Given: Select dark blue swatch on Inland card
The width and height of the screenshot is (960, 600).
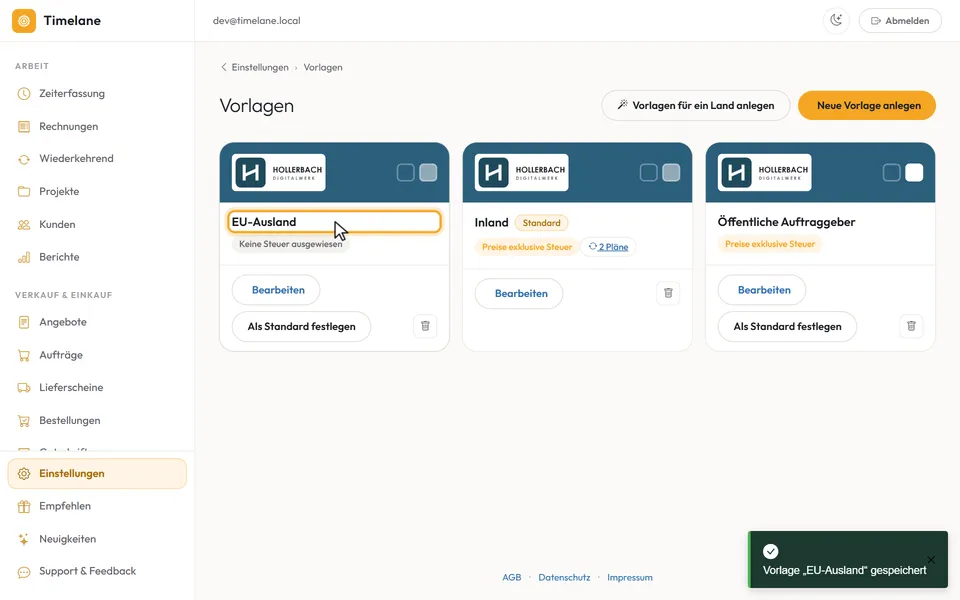Looking at the screenshot, I should click(648, 173).
